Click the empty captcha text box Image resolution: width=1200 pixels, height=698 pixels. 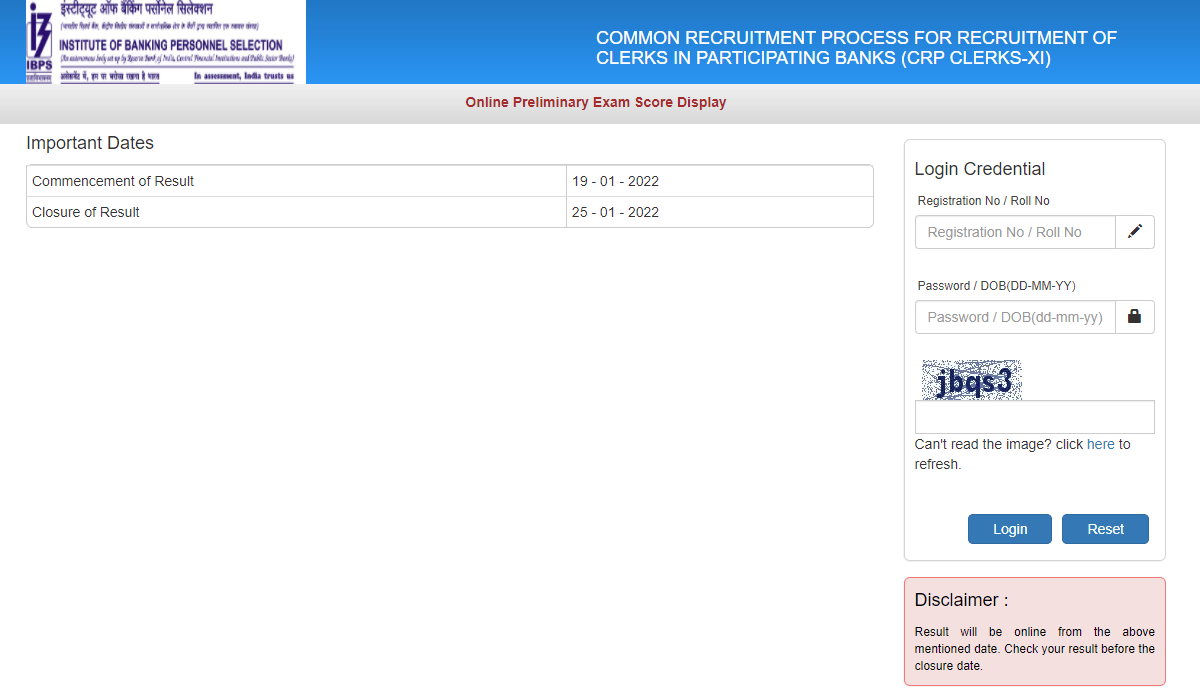tap(1034, 417)
